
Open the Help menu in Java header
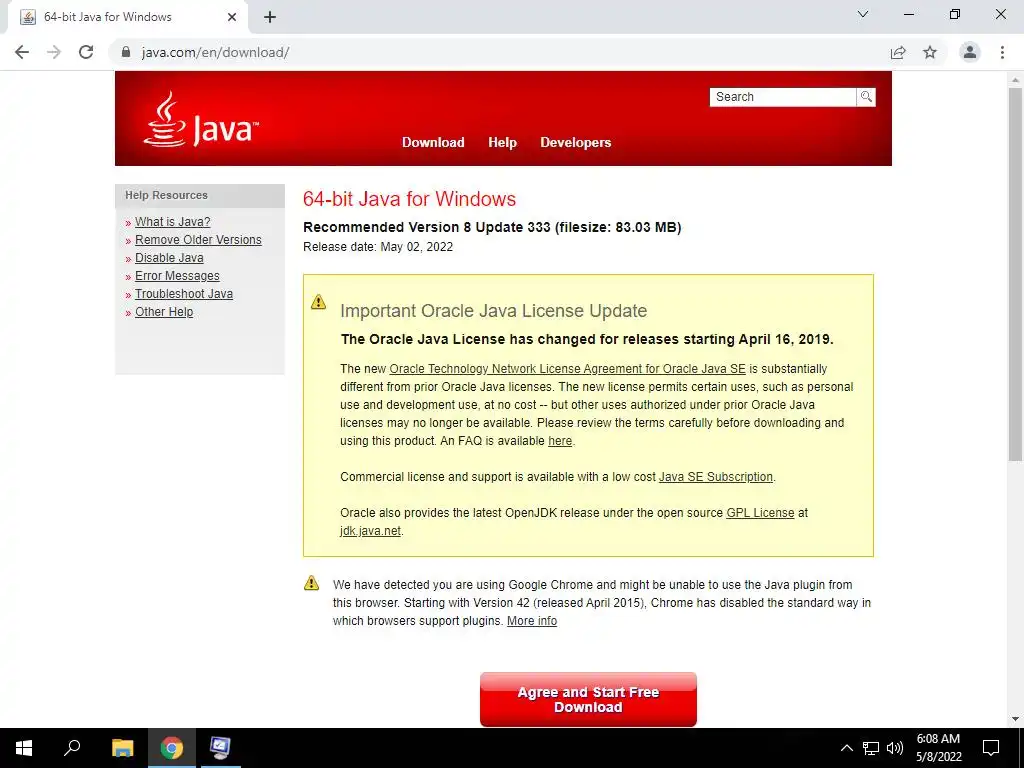point(502,142)
